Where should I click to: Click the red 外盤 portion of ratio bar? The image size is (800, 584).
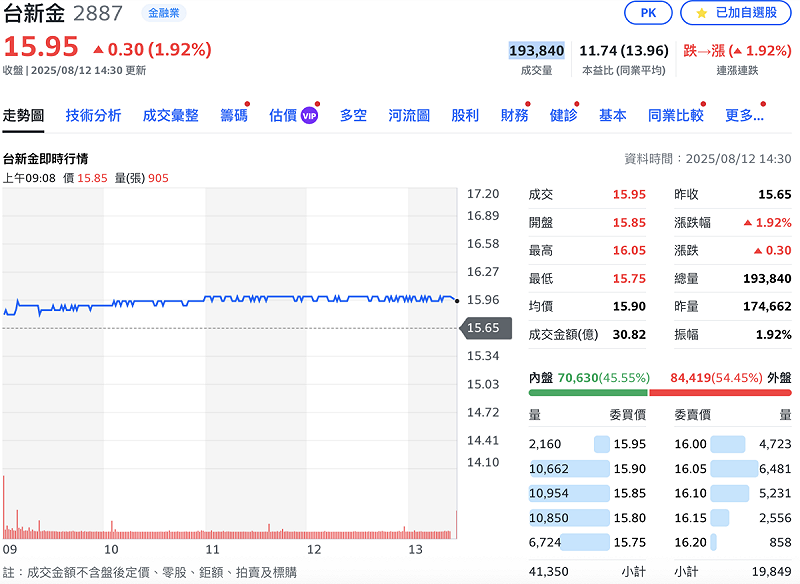(x=720, y=393)
